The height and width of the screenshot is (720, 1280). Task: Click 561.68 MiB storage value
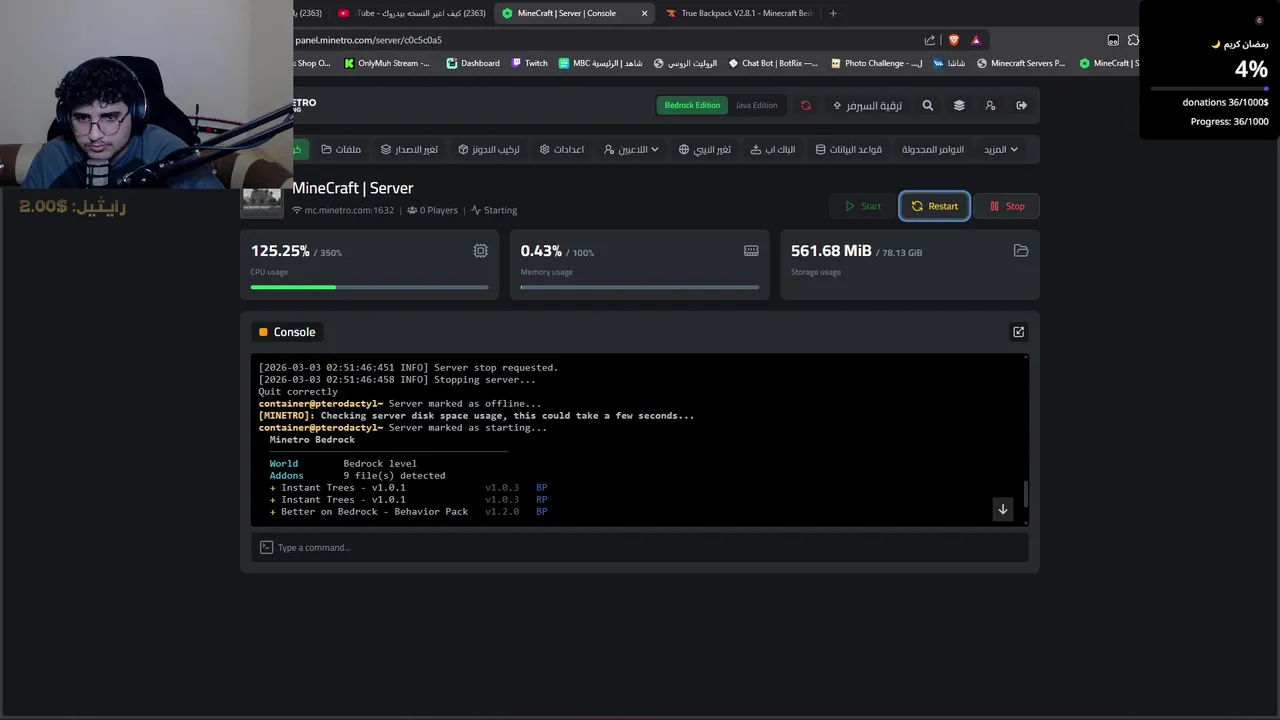click(831, 251)
